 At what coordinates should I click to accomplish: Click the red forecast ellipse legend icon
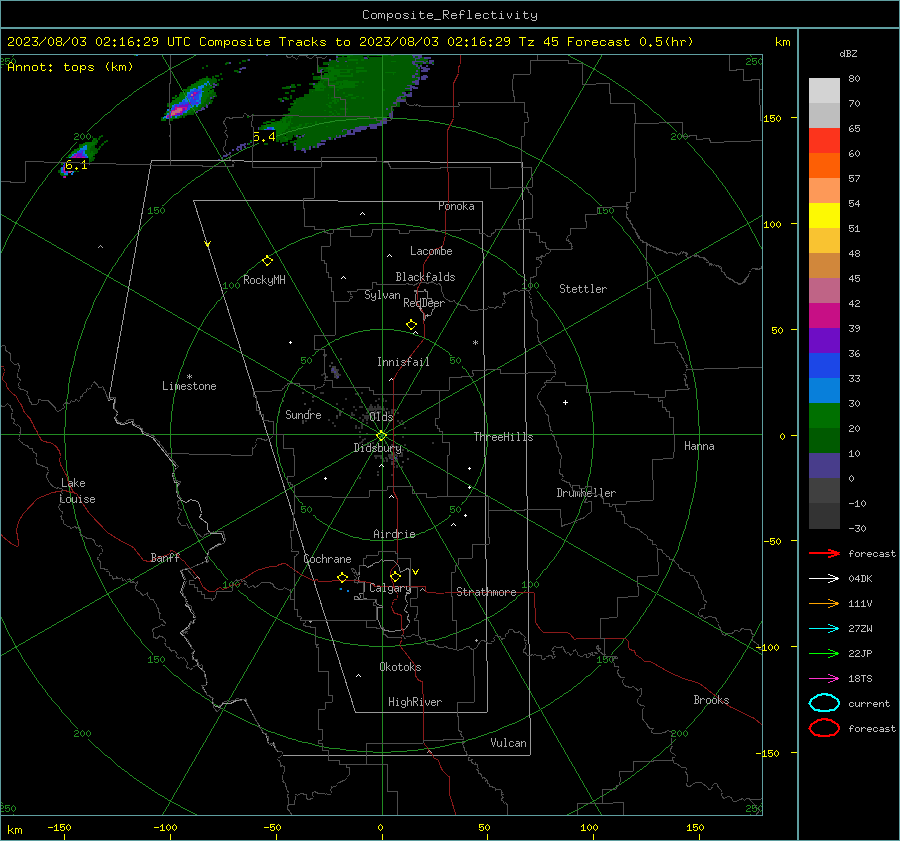[824, 728]
